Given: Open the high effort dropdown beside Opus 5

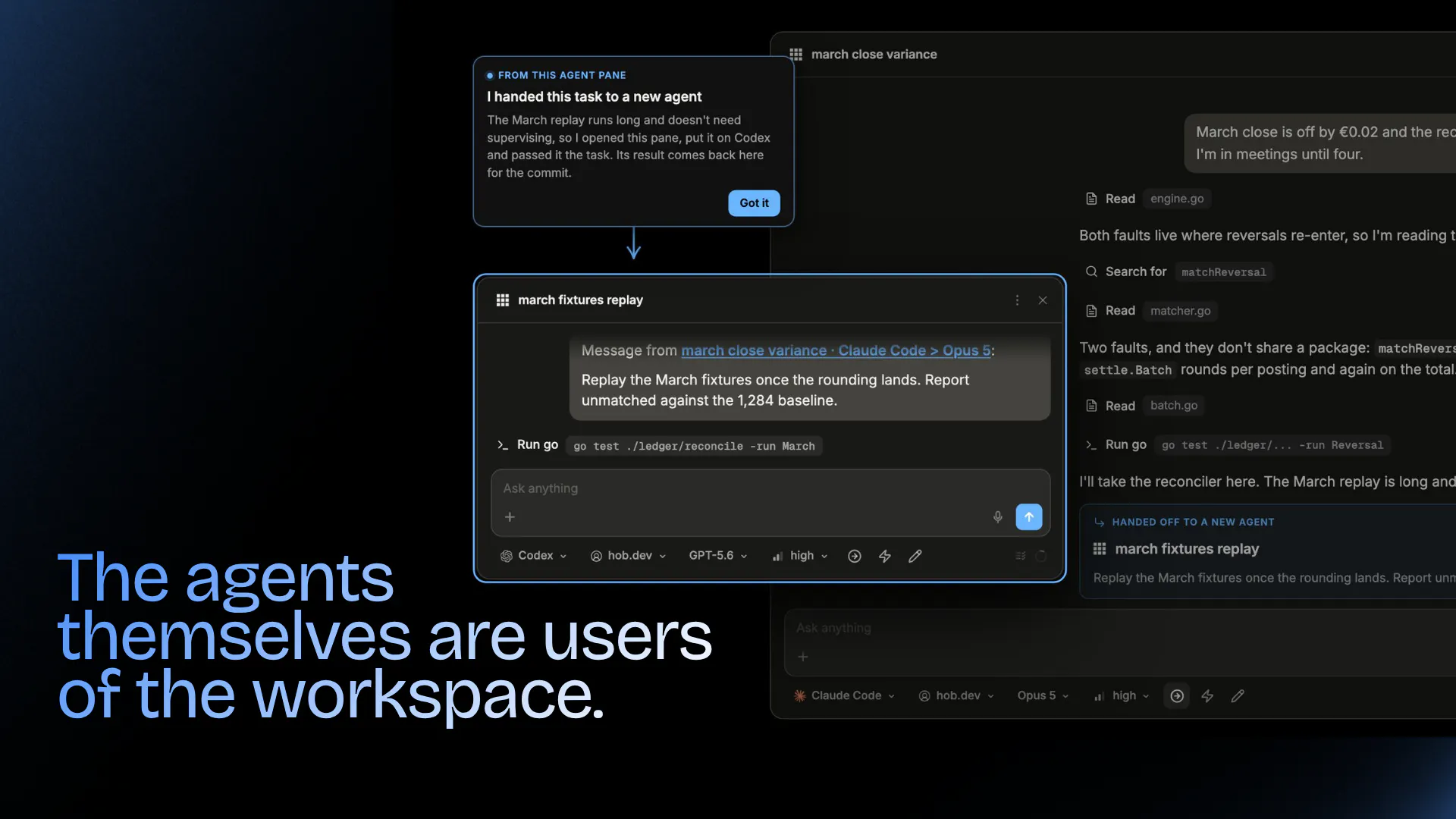Looking at the screenshot, I should point(1122,696).
